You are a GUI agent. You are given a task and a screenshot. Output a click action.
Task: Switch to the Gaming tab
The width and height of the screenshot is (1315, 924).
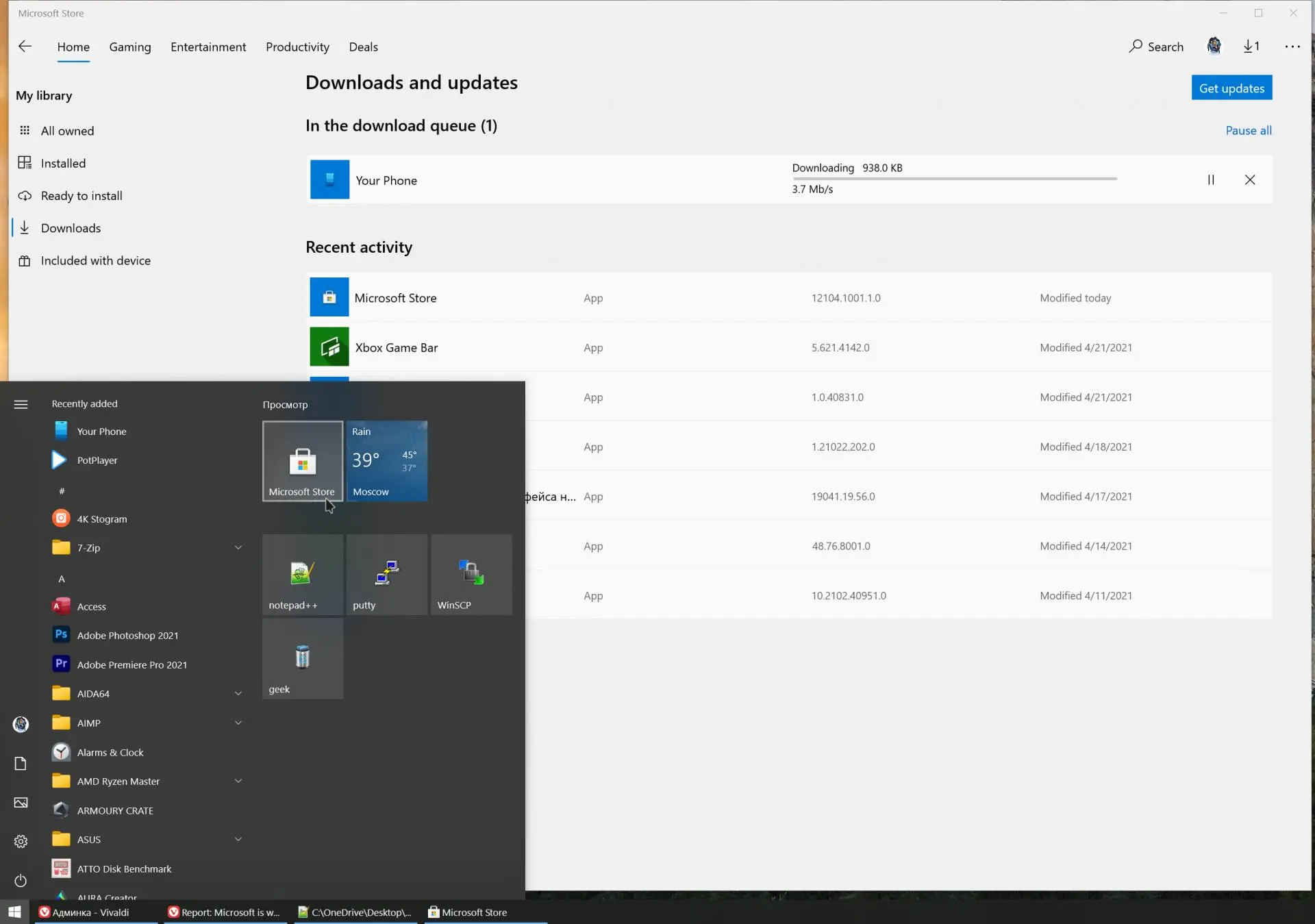click(130, 47)
